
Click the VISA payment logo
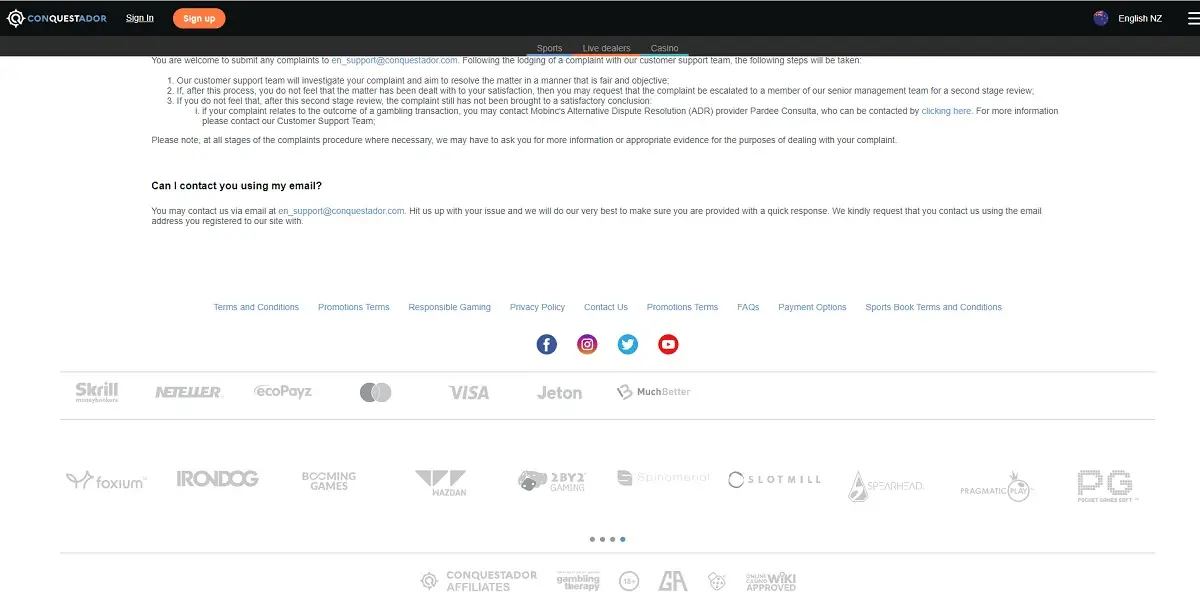click(x=469, y=392)
